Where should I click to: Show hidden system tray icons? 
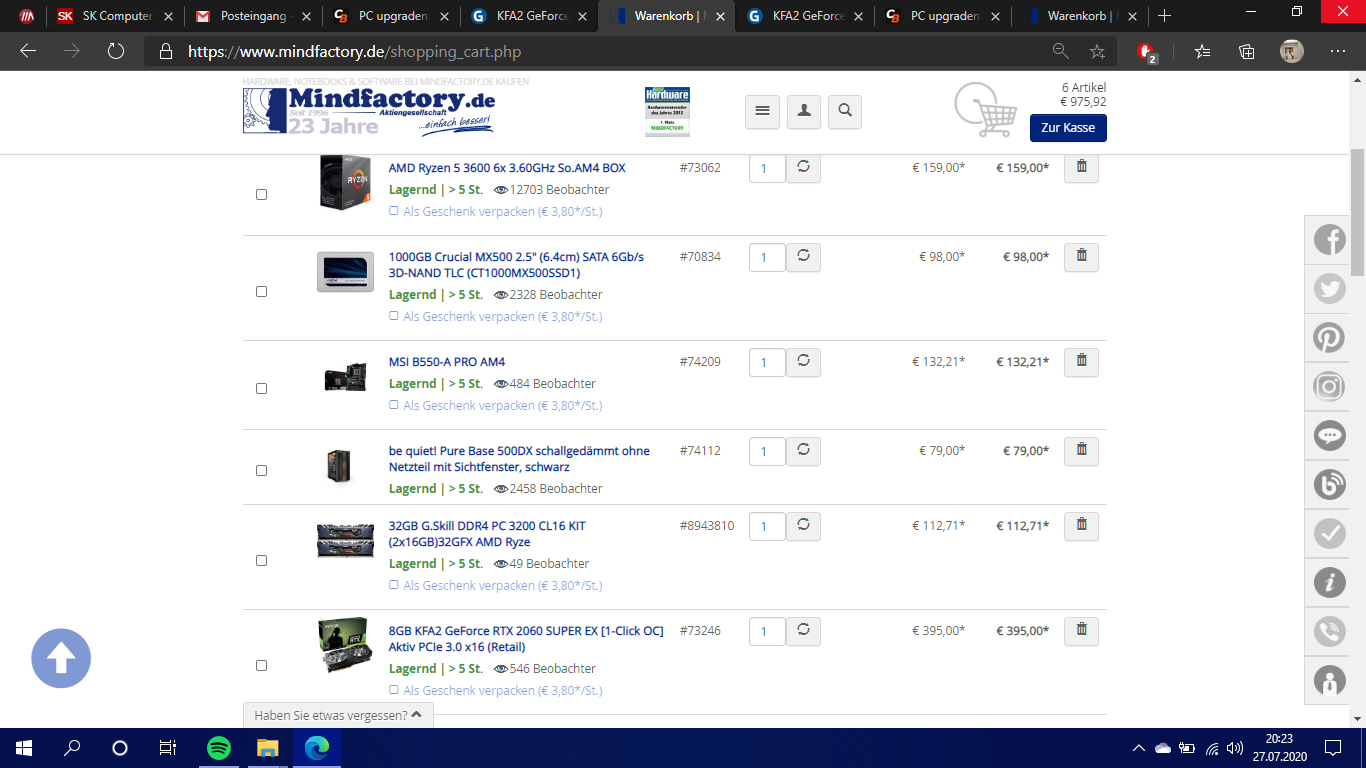[x=1138, y=748]
